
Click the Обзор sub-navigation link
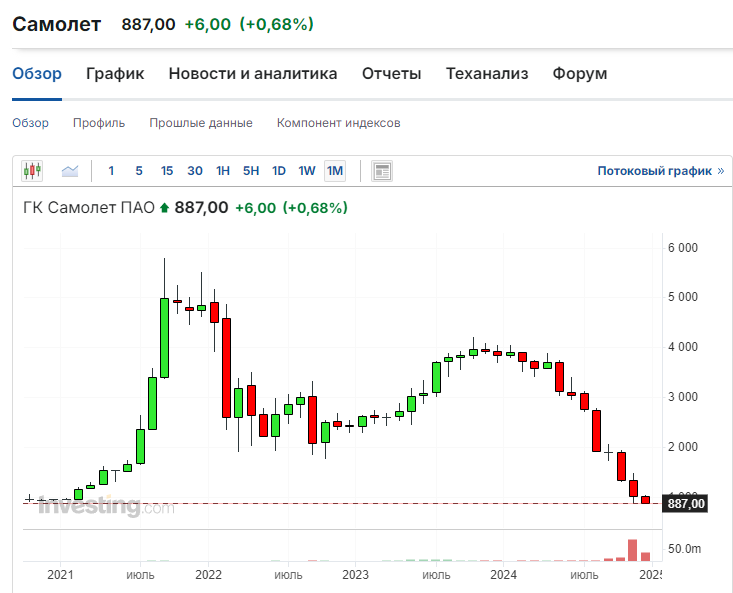pos(30,123)
